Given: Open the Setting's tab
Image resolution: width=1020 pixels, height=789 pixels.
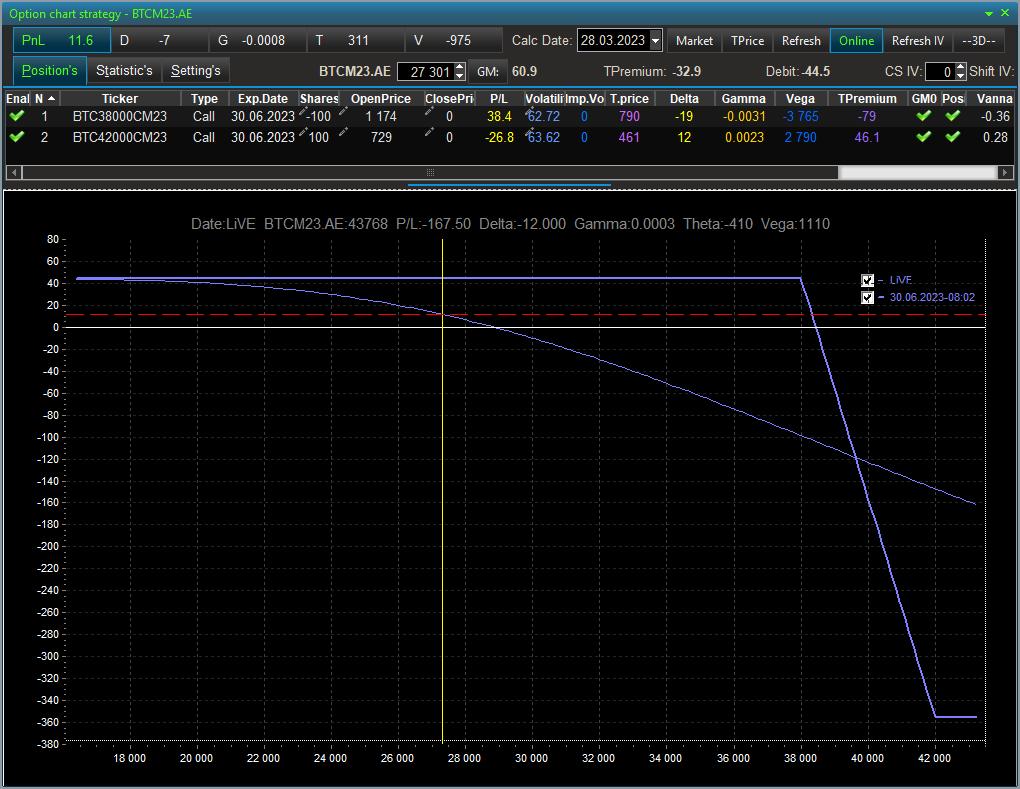Looking at the screenshot, I should [195, 70].
